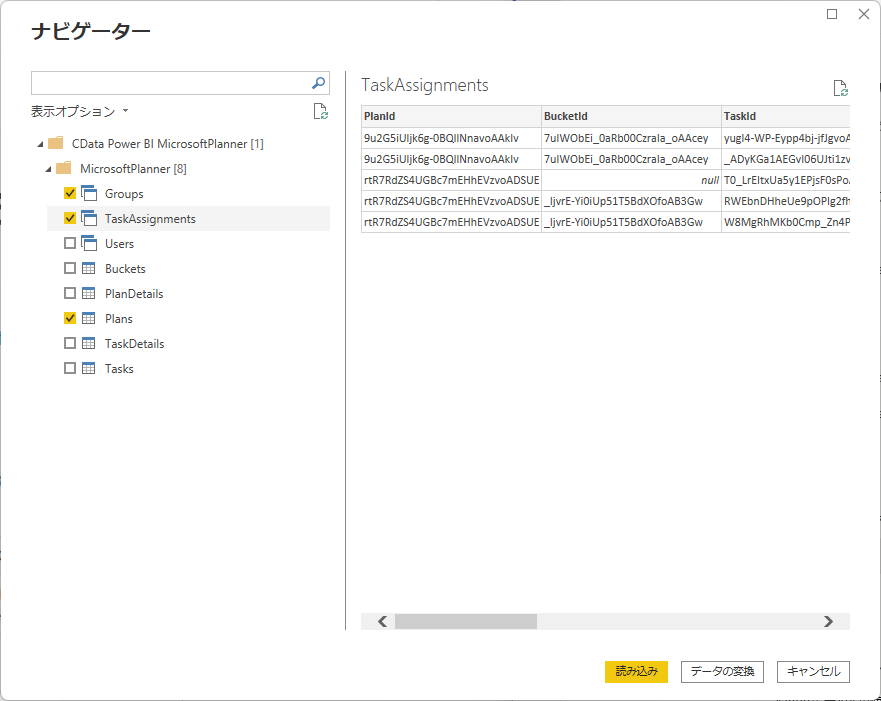Click the TaskId cell starting with _ADyKGa1
Viewport: 881px width, 701px height.
pos(785,159)
